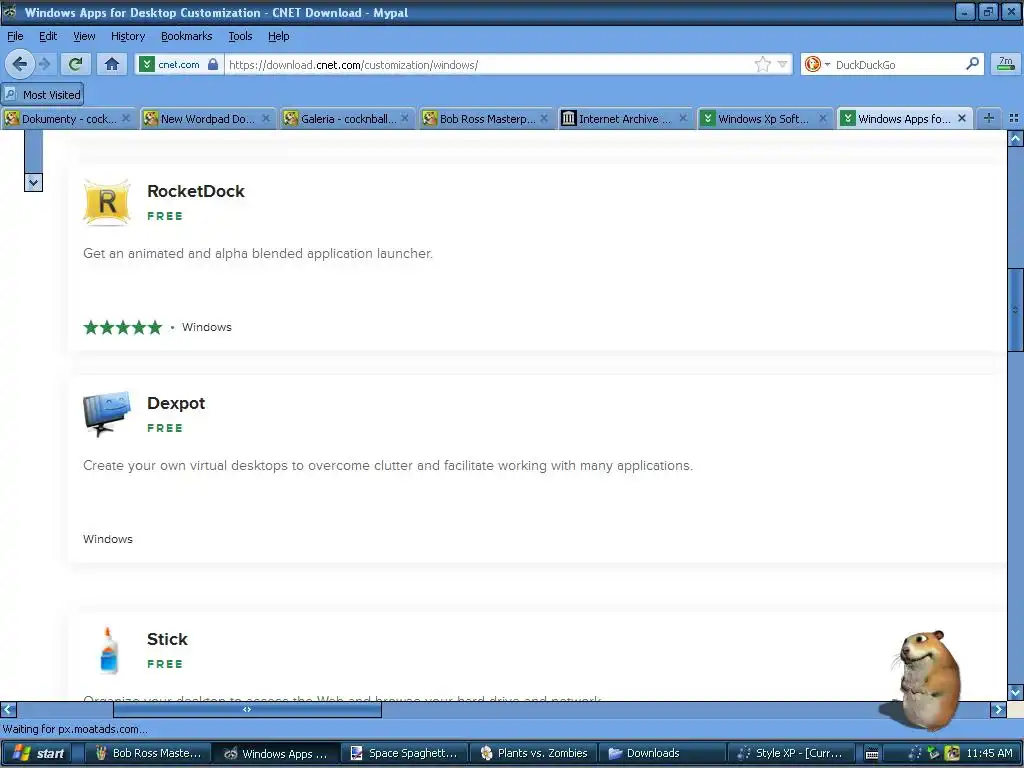The width and height of the screenshot is (1024, 768).
Task: Click the vertical scrollbar up arrow
Action: tap(1015, 138)
